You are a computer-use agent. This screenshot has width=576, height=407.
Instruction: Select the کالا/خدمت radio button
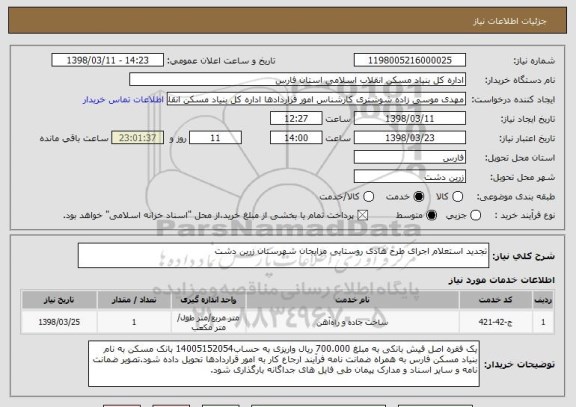368,197
